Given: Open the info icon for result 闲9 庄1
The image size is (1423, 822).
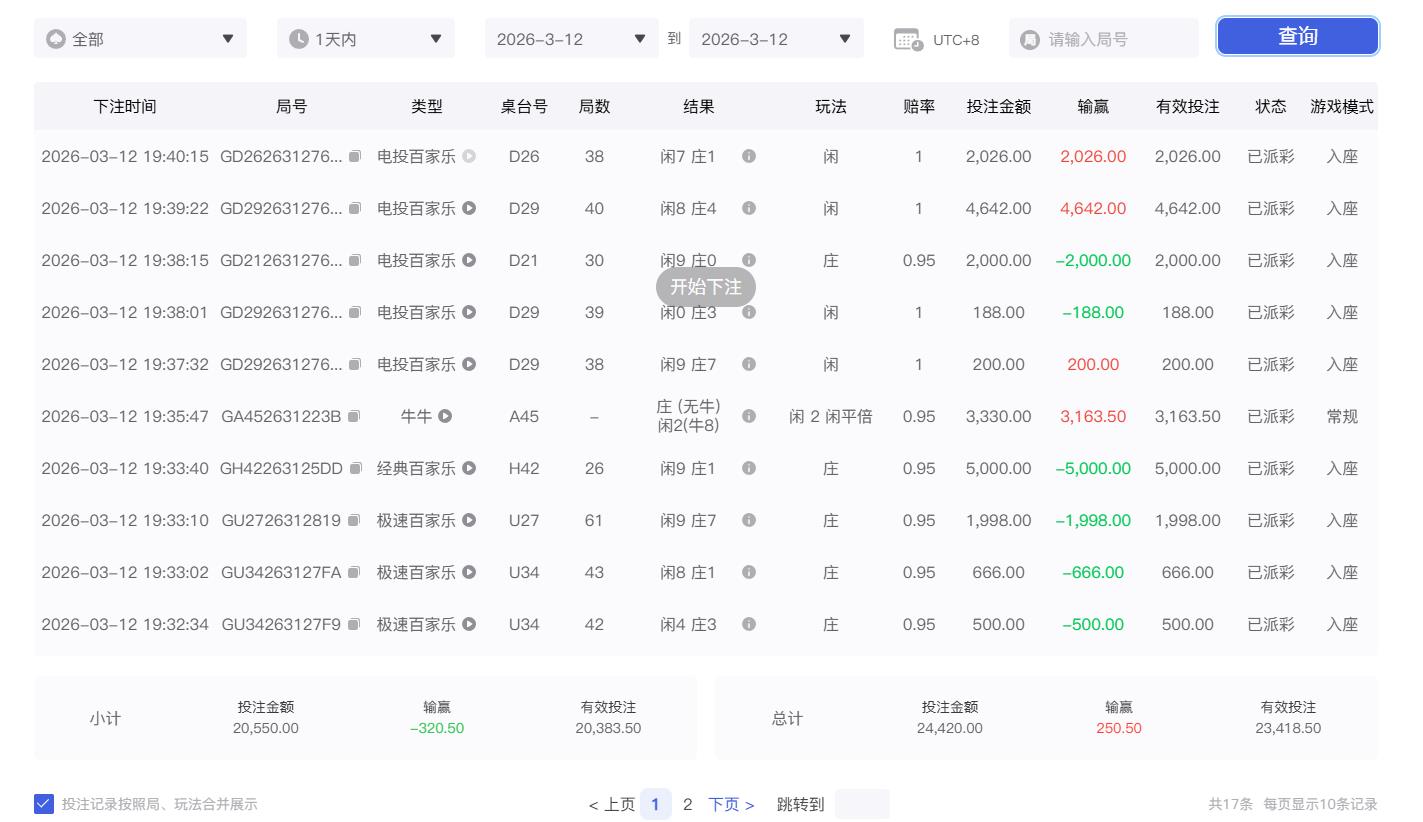Looking at the screenshot, I should click(748, 468).
